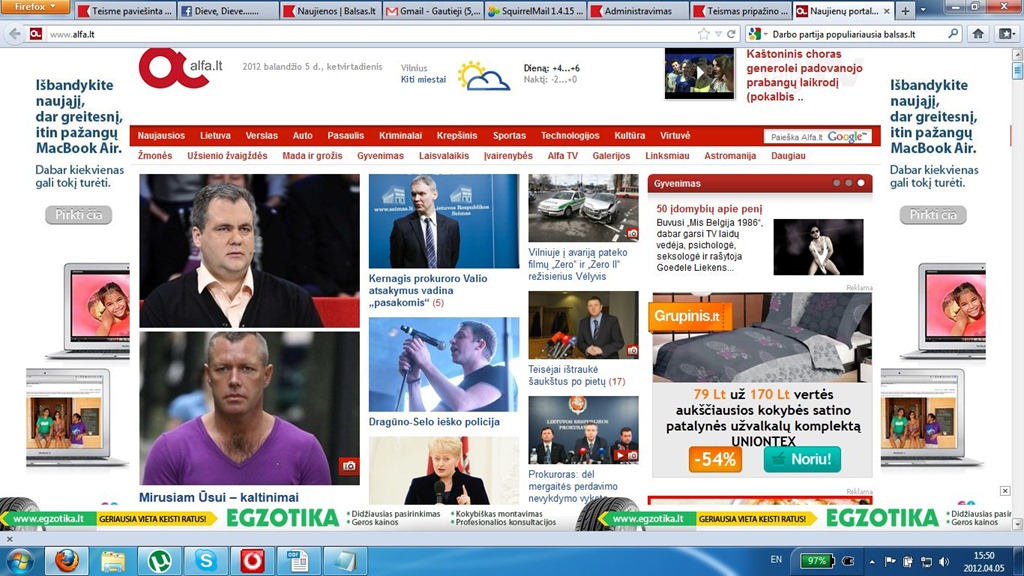This screenshot has width=1024, height=576.
Task: Open the red Vodafone taskbar app
Action: tap(252, 560)
